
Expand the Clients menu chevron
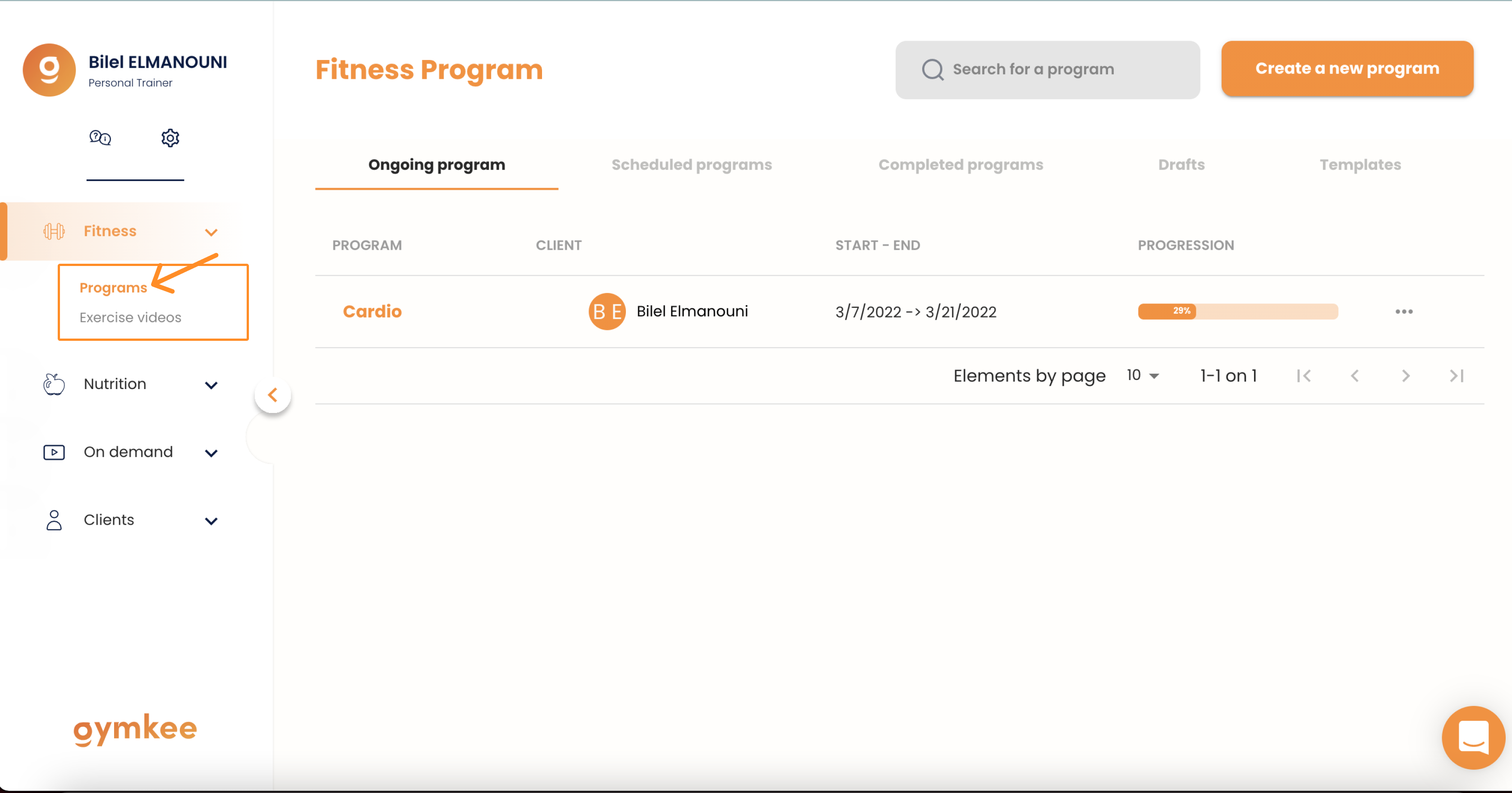pyautogui.click(x=211, y=521)
